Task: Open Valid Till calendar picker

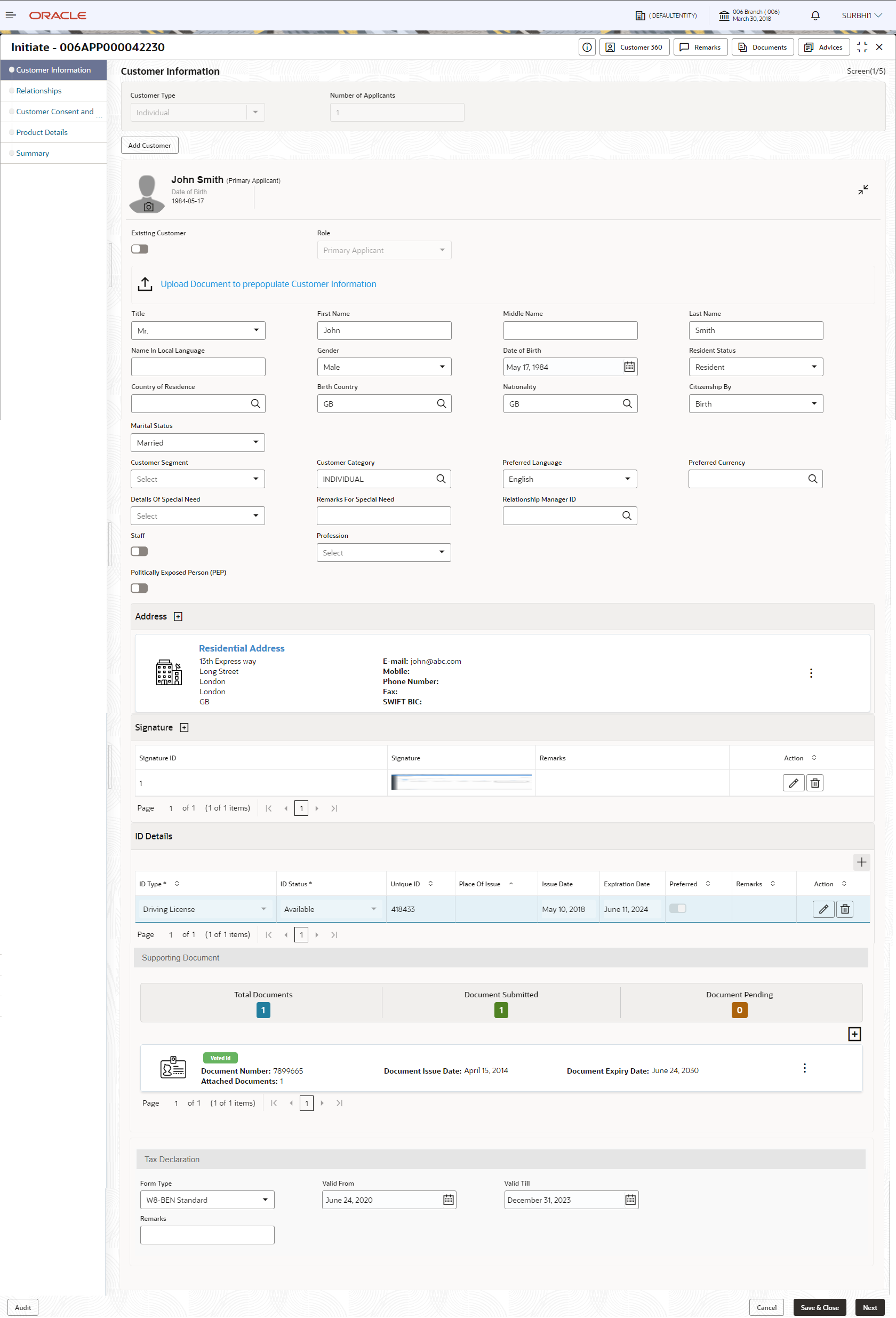Action: click(x=630, y=1200)
